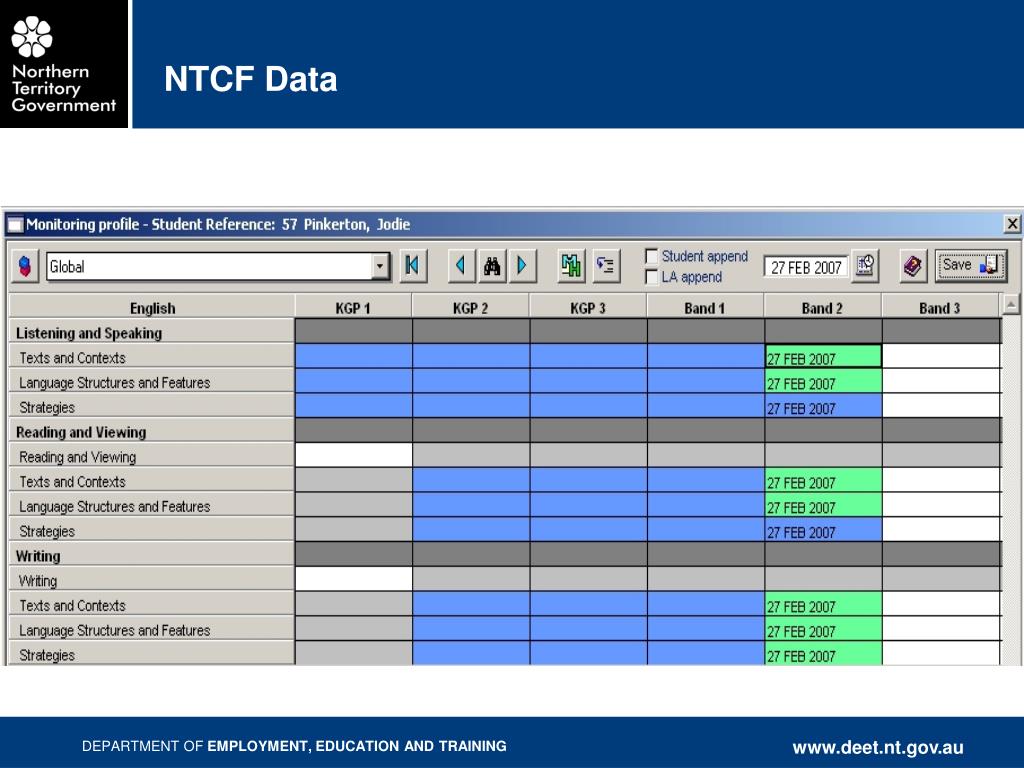Screen dimensions: 1024x768
Task: Select the non-bold Reading and Viewing row
Action: (x=152, y=456)
